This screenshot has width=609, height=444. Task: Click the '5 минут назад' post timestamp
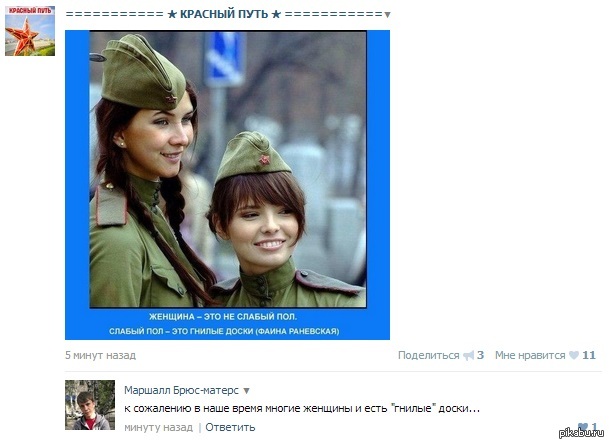101,355
